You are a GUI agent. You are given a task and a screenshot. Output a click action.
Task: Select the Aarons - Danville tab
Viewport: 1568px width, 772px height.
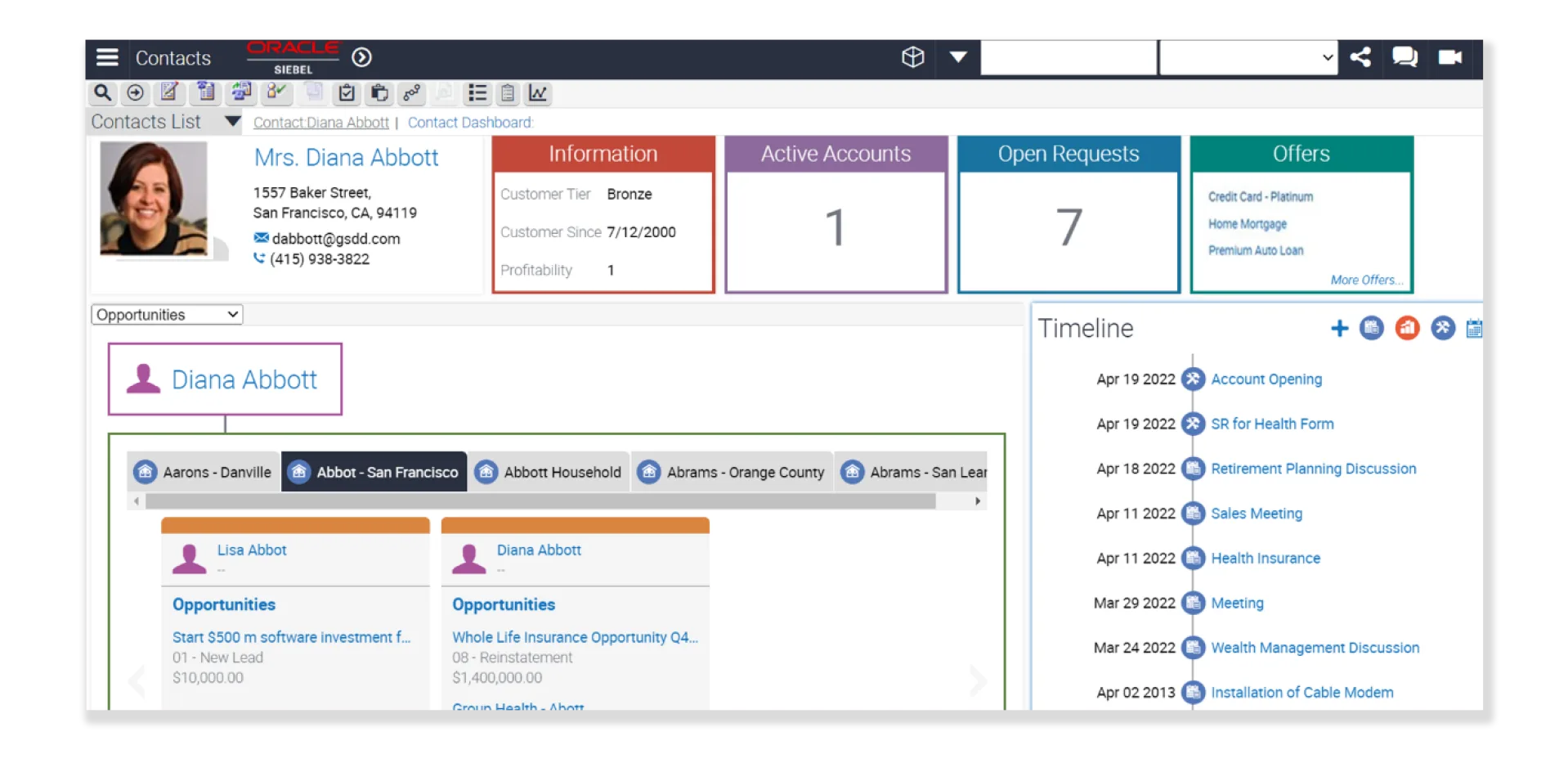(203, 472)
